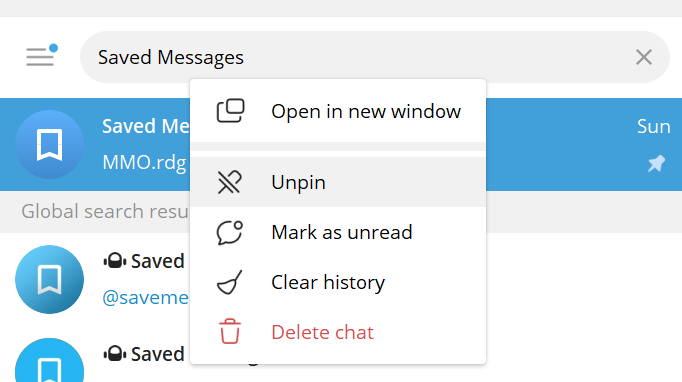This screenshot has width=682, height=382.
Task: Click the crossed-out pin Unpin icon
Action: tap(229, 182)
